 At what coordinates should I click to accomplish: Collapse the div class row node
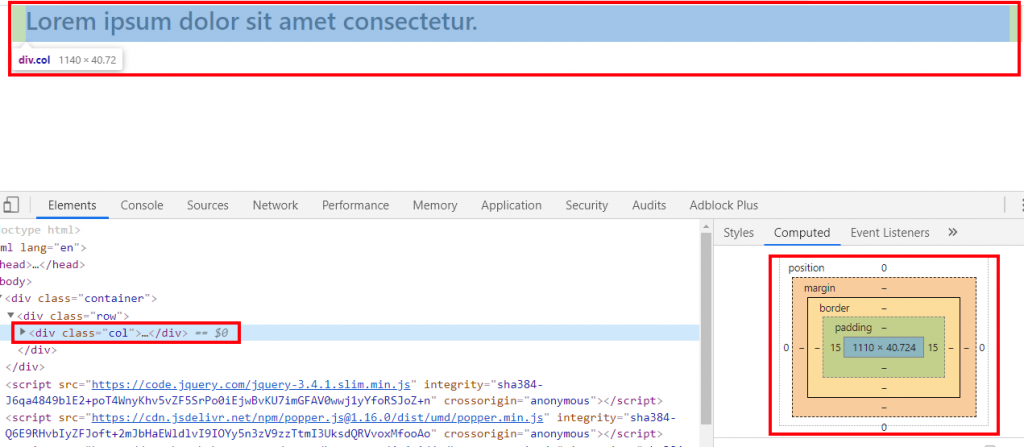tap(11, 315)
